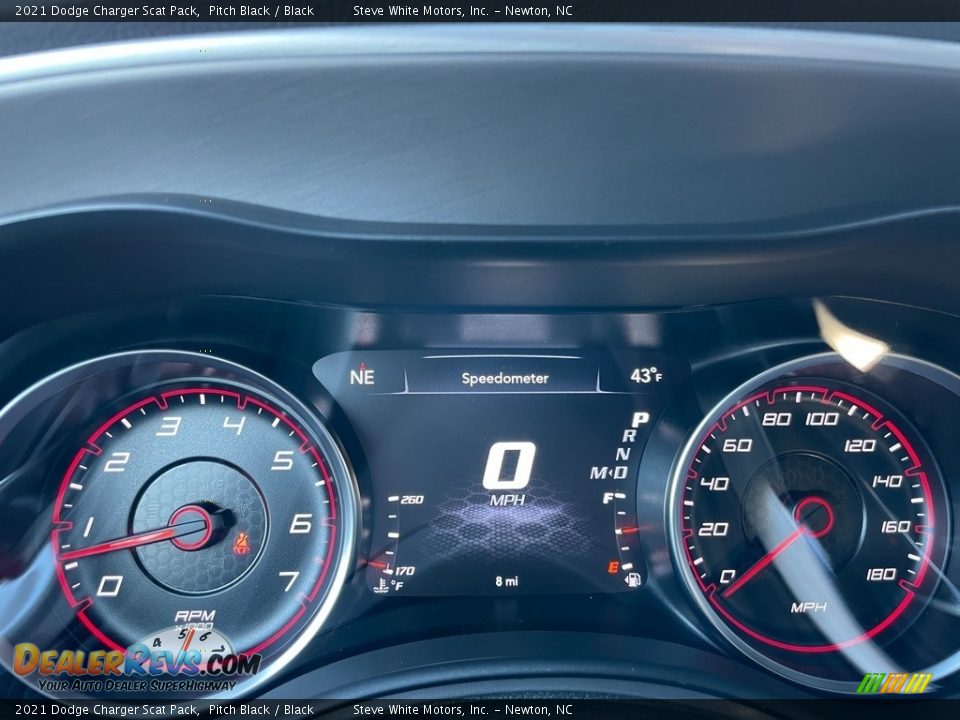960x720 pixels.
Task: Click the F full fuel marker
Action: 608,498
